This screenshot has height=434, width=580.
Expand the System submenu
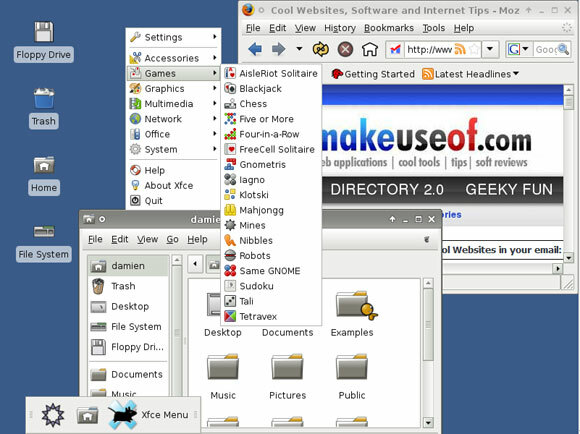click(x=173, y=149)
